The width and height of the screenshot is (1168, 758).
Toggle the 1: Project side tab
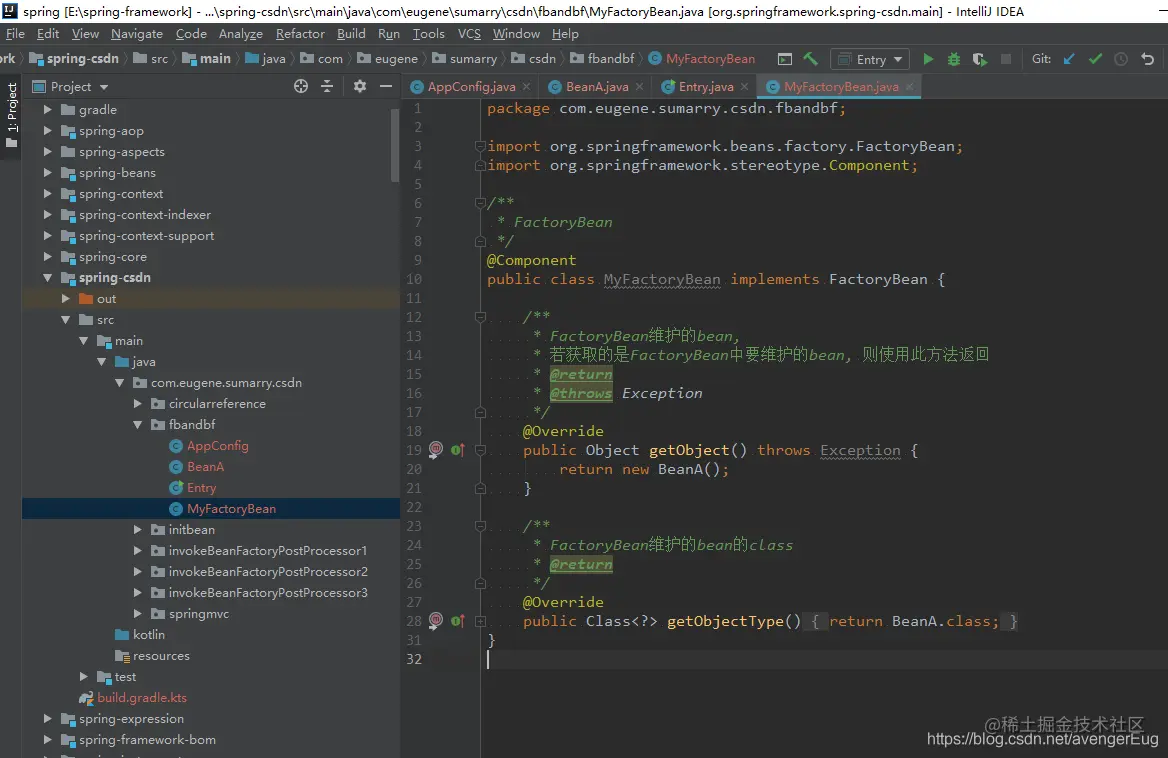(11, 115)
